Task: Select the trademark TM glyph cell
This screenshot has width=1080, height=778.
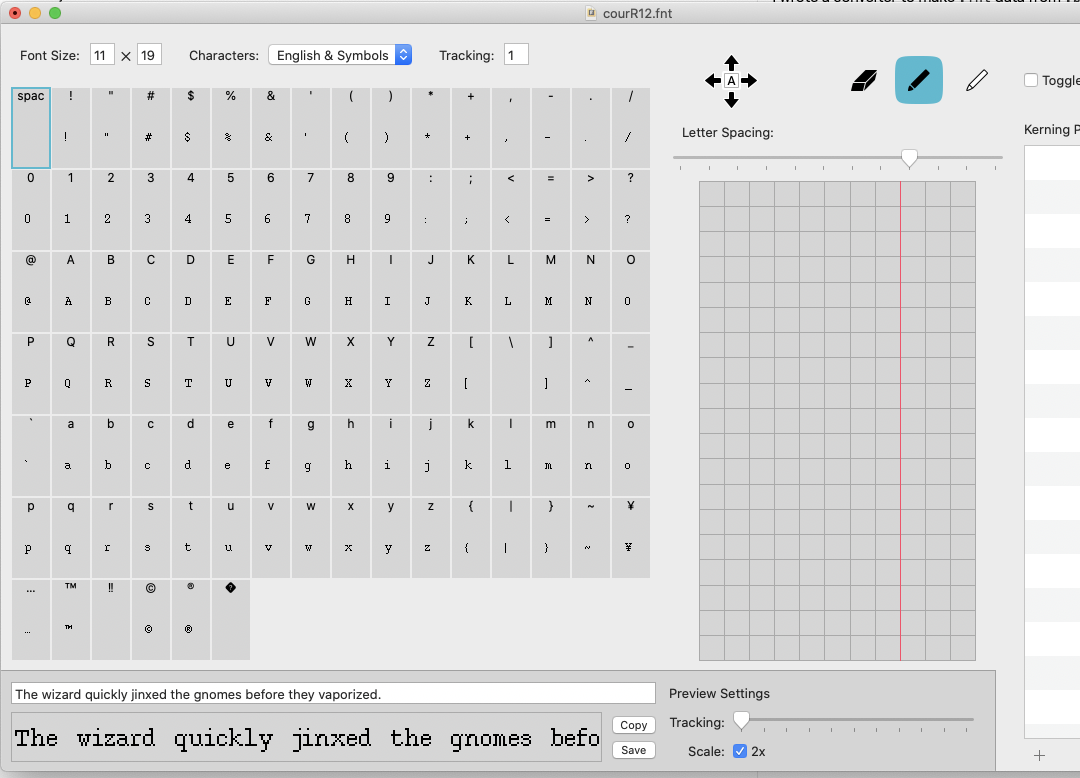Action: (x=70, y=620)
